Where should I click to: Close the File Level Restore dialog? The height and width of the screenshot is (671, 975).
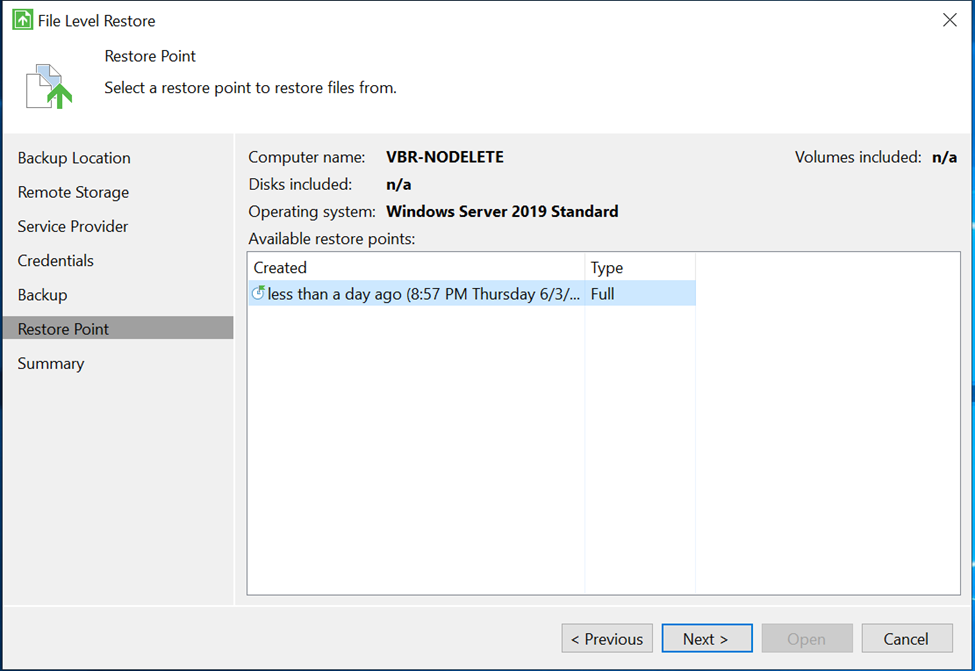point(949,20)
